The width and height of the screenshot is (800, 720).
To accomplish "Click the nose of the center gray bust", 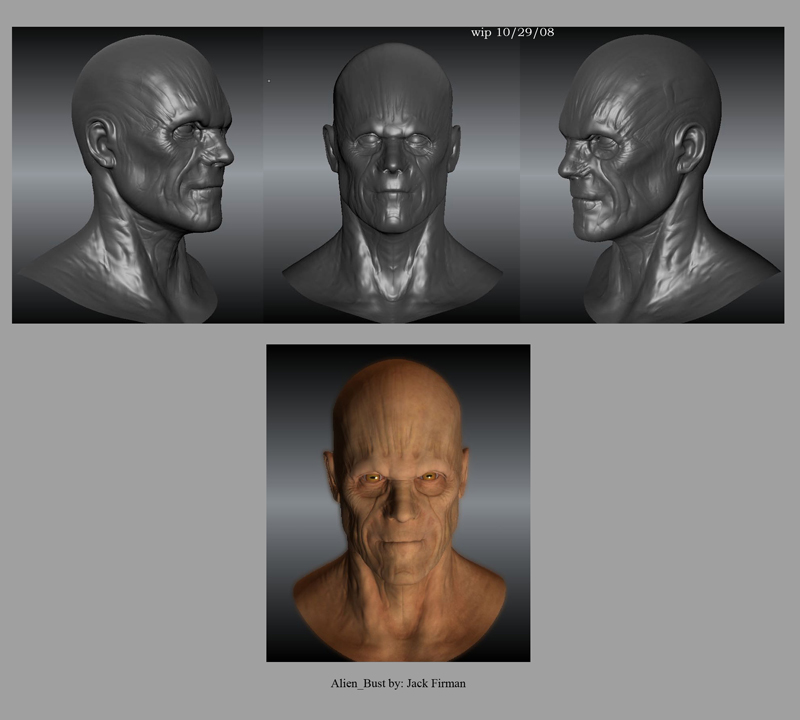I will click(391, 160).
